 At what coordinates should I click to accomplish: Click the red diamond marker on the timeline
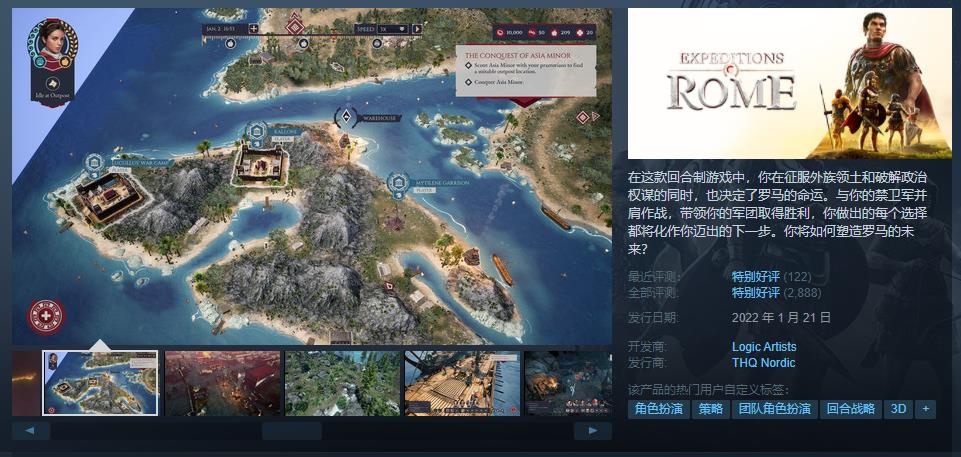(295, 28)
